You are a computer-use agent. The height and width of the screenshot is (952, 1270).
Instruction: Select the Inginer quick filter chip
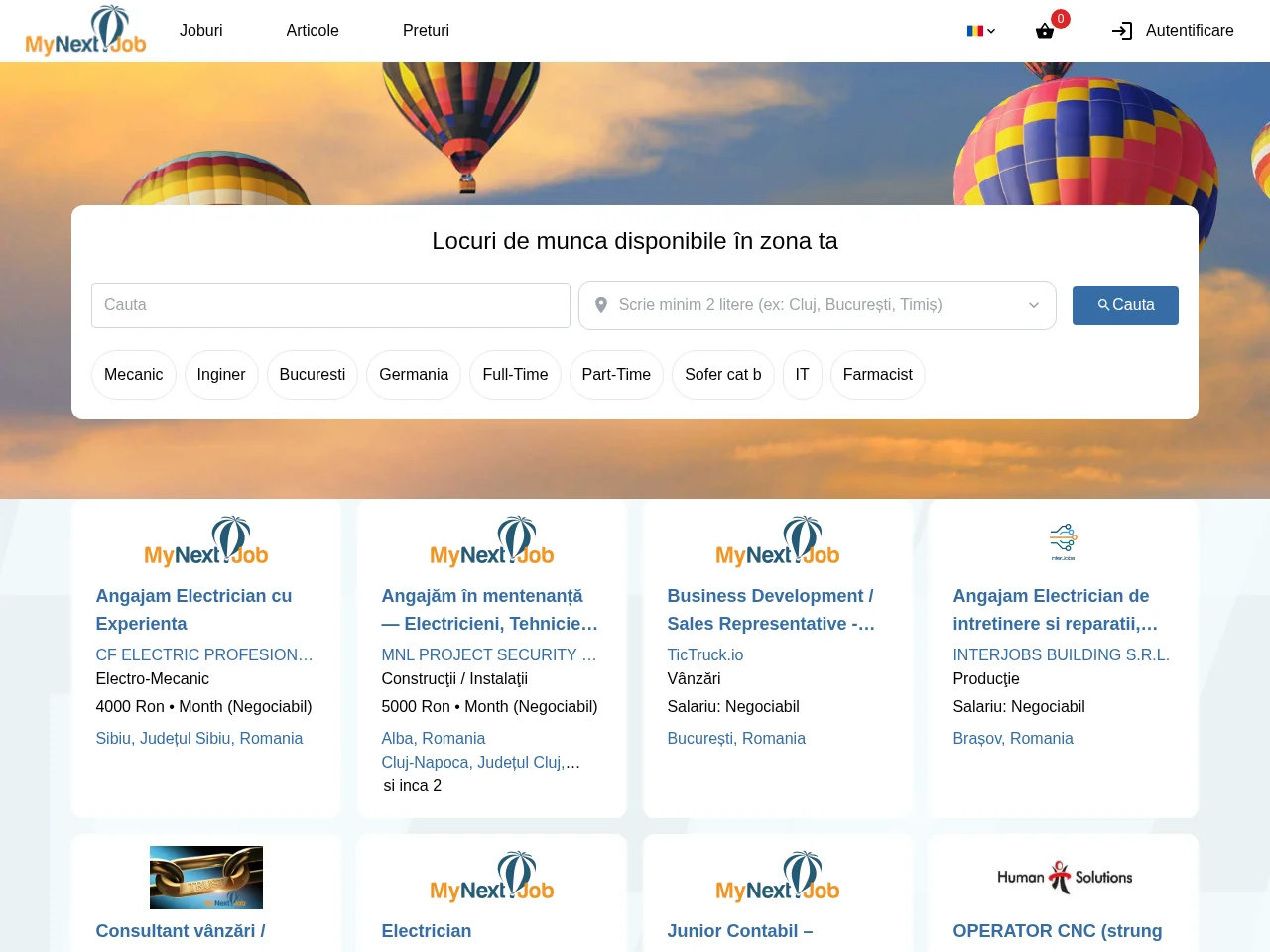click(x=221, y=375)
